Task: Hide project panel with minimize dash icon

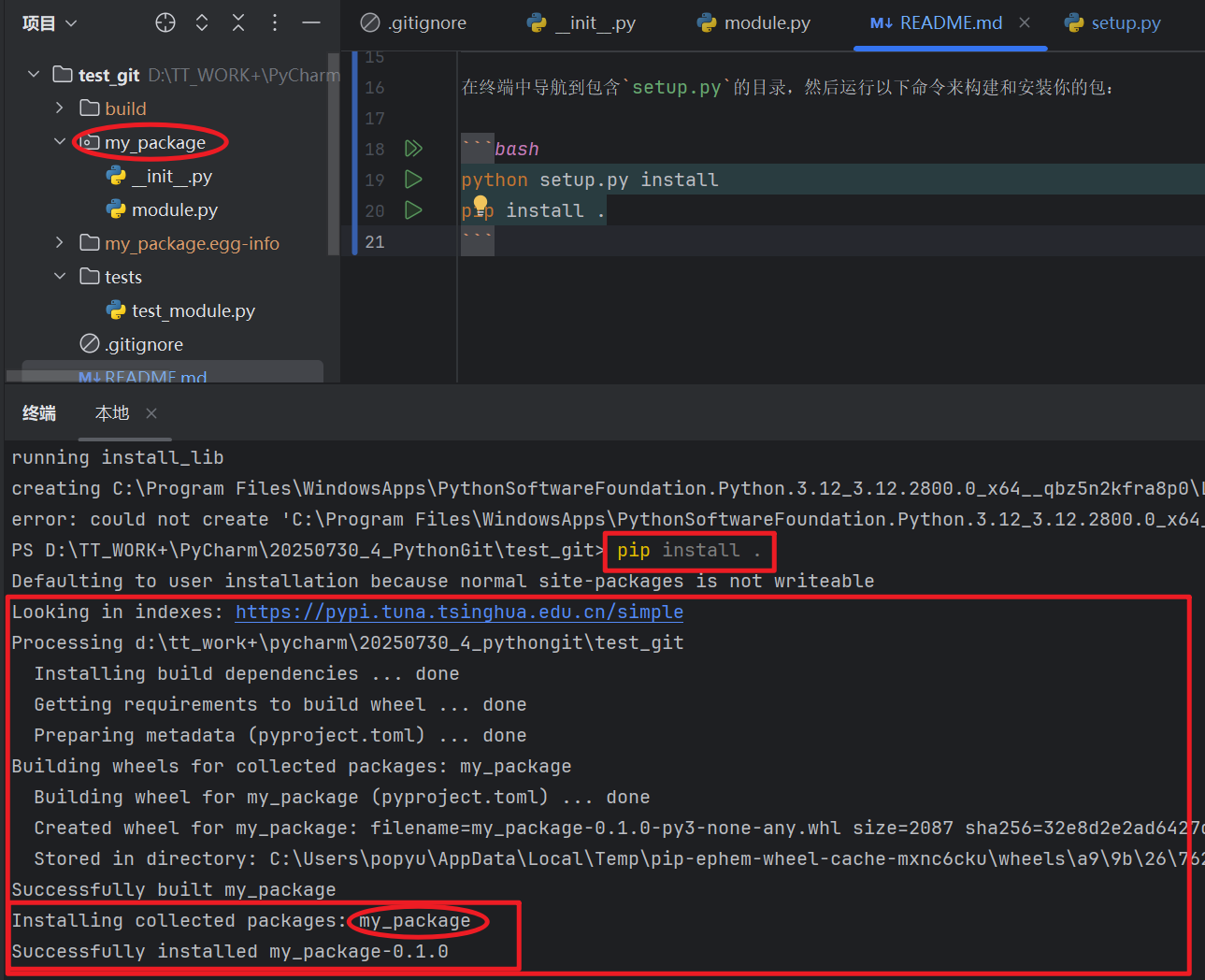Action: (311, 23)
